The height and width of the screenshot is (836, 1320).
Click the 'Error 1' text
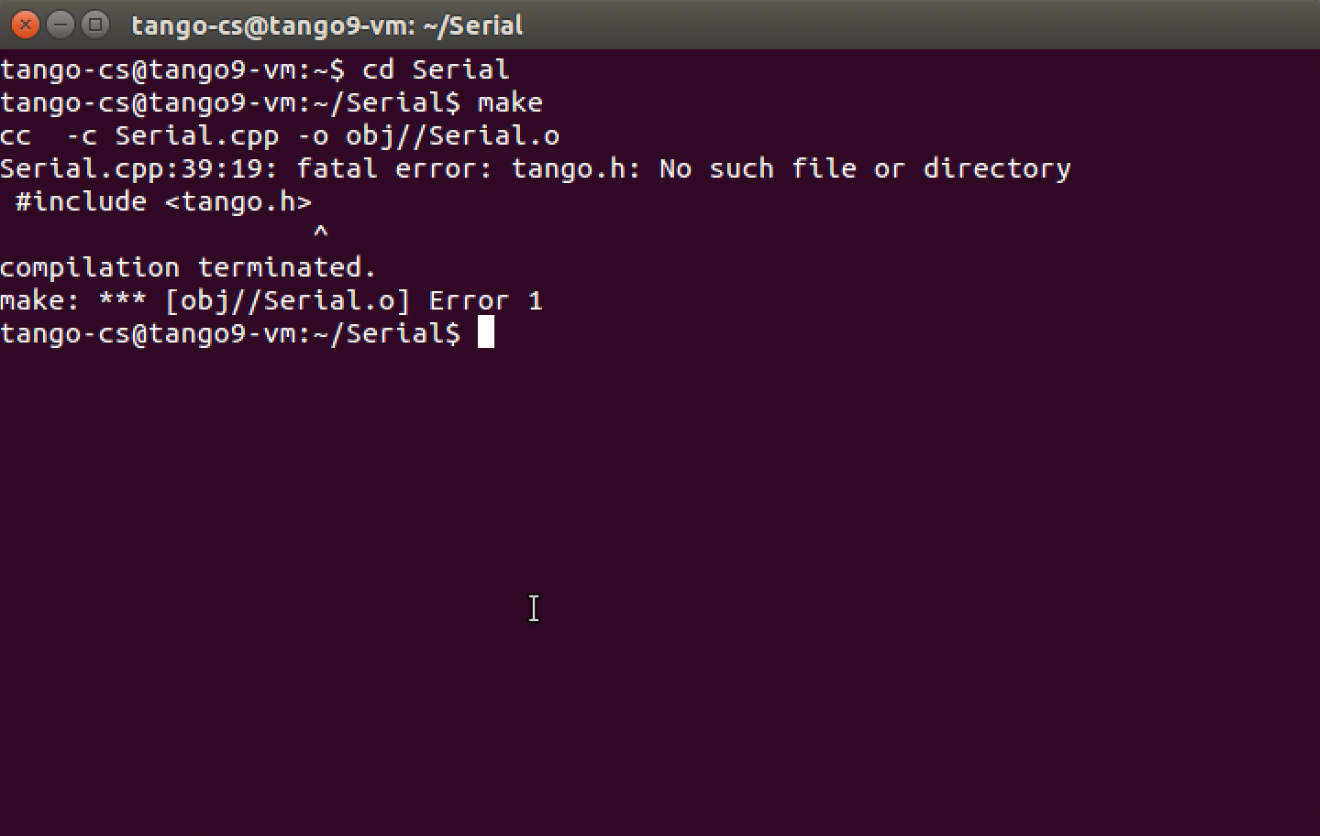[485, 301]
